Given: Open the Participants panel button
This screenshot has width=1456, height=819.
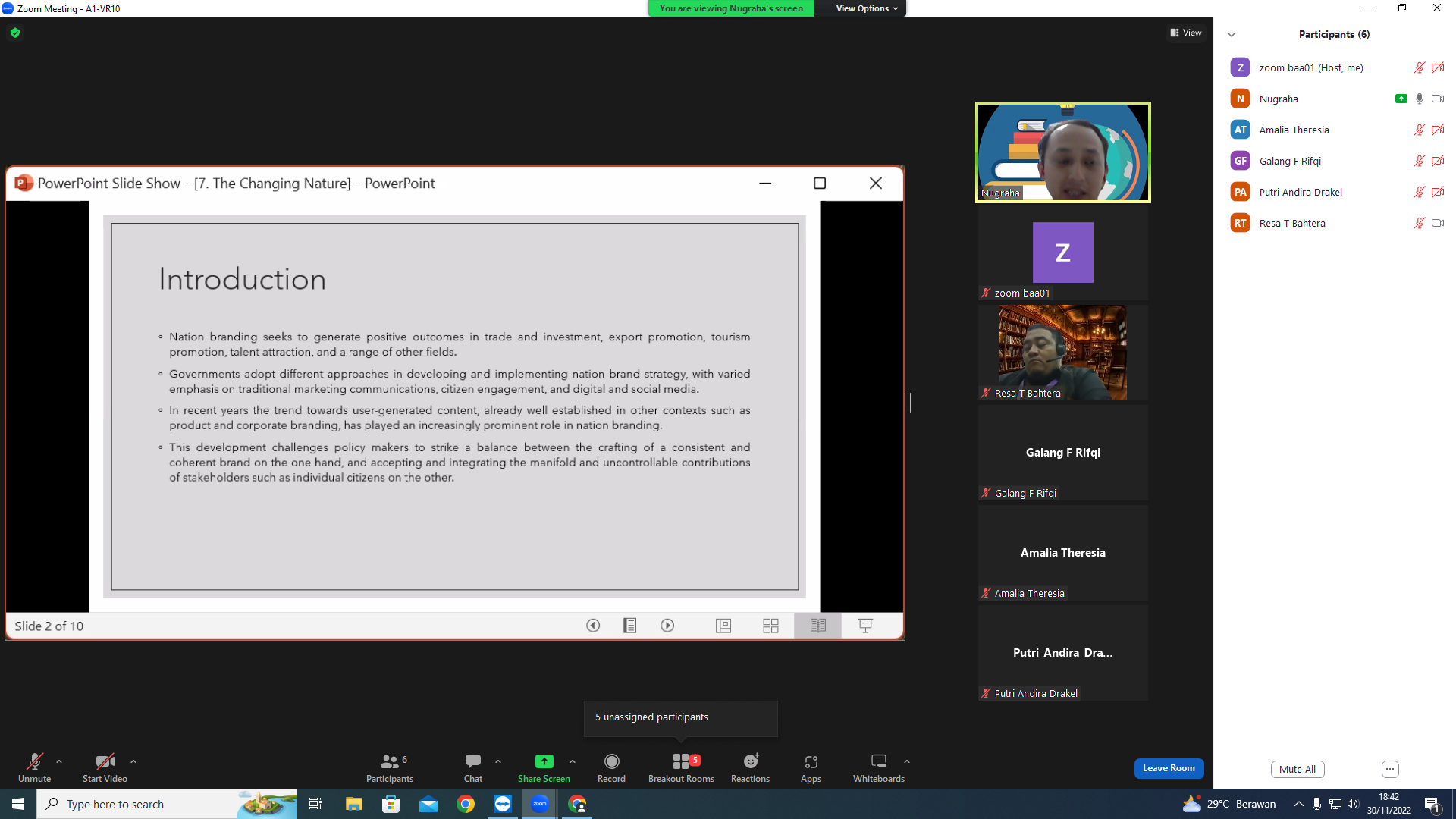Looking at the screenshot, I should (x=390, y=767).
